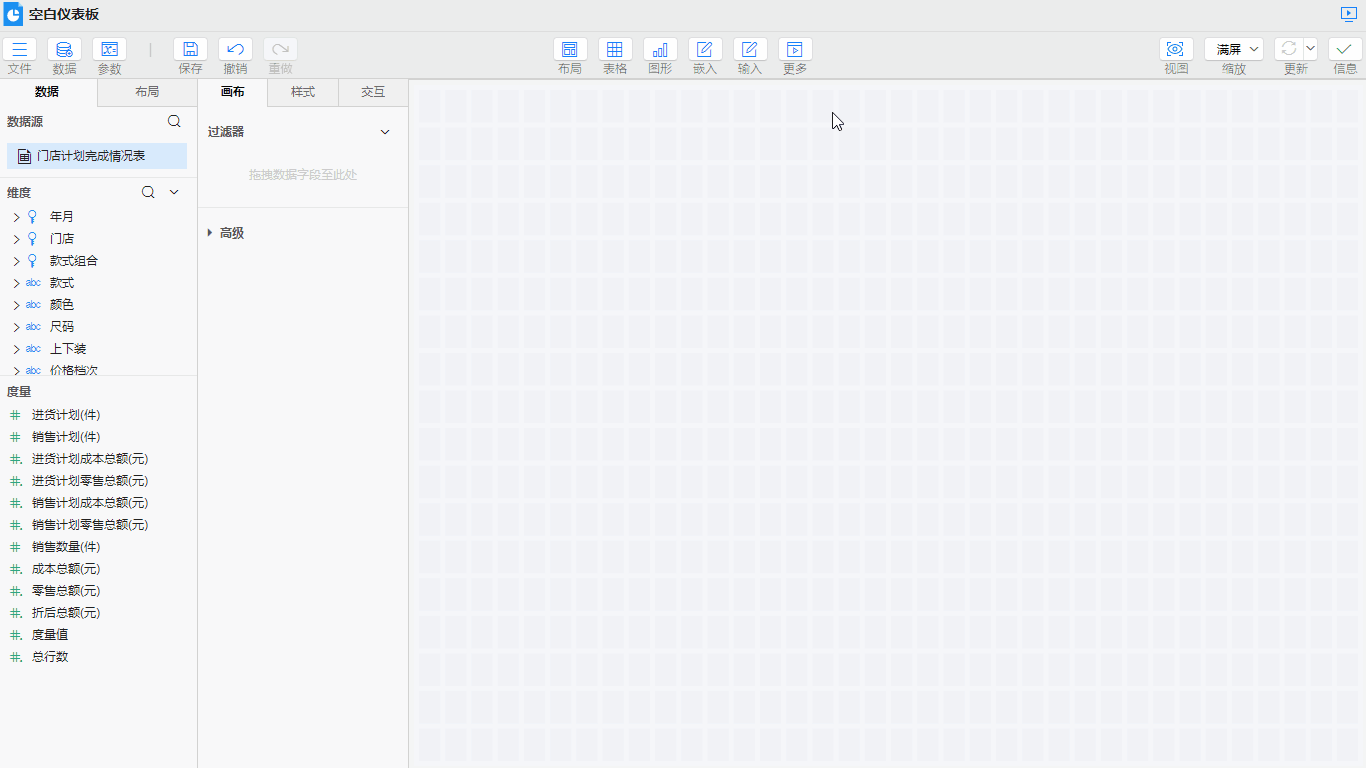1366x768 pixels.
Task: Click the search icon beside 数据源
Action: [174, 121]
